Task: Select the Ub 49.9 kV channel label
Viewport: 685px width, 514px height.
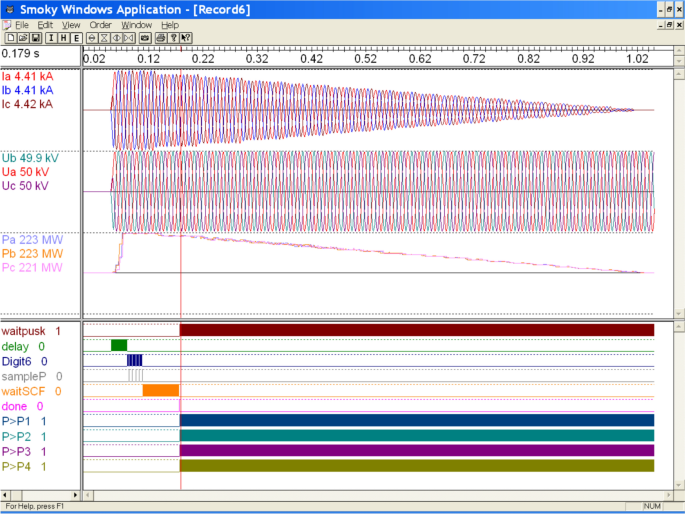Action: point(30,158)
